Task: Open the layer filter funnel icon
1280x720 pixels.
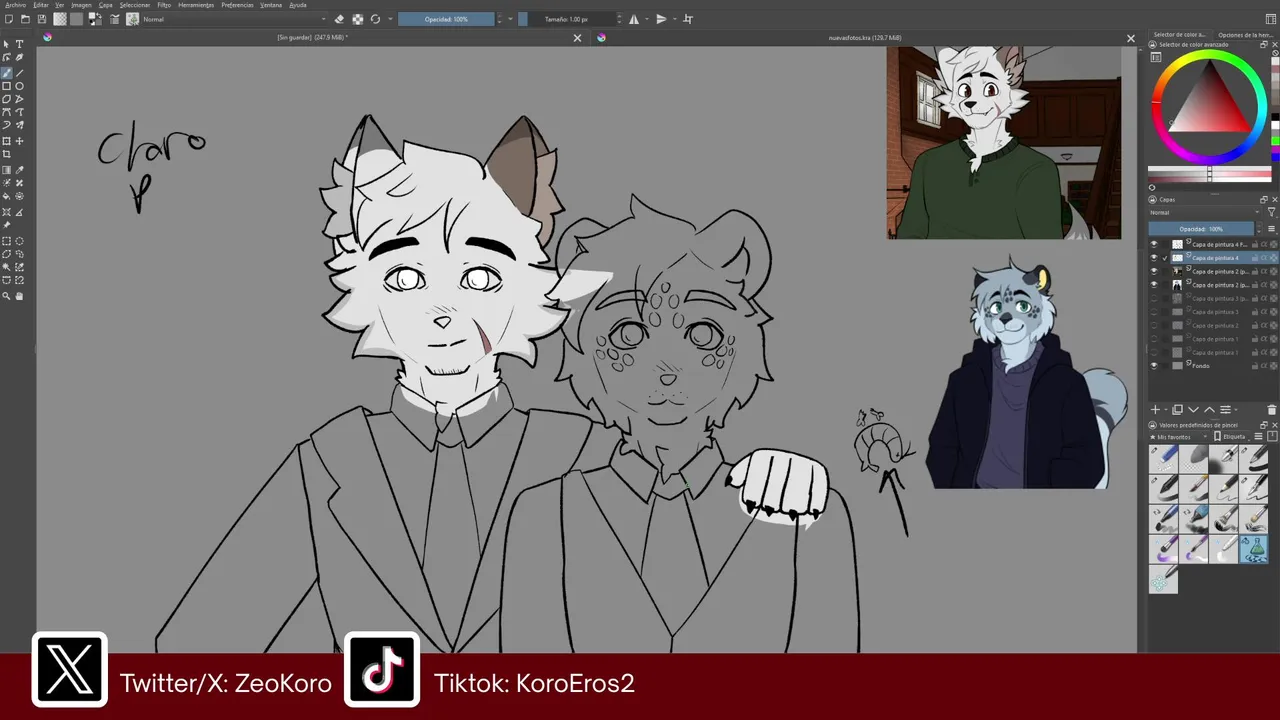Action: pyautogui.click(x=1272, y=212)
